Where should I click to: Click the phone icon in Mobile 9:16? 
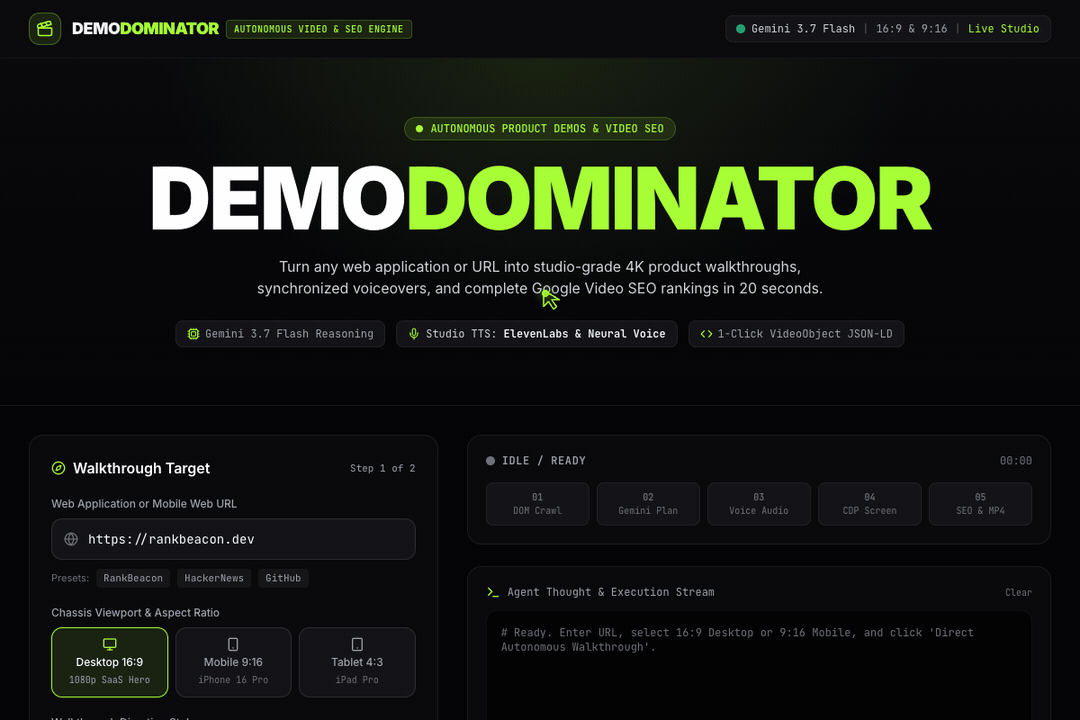click(x=233, y=644)
